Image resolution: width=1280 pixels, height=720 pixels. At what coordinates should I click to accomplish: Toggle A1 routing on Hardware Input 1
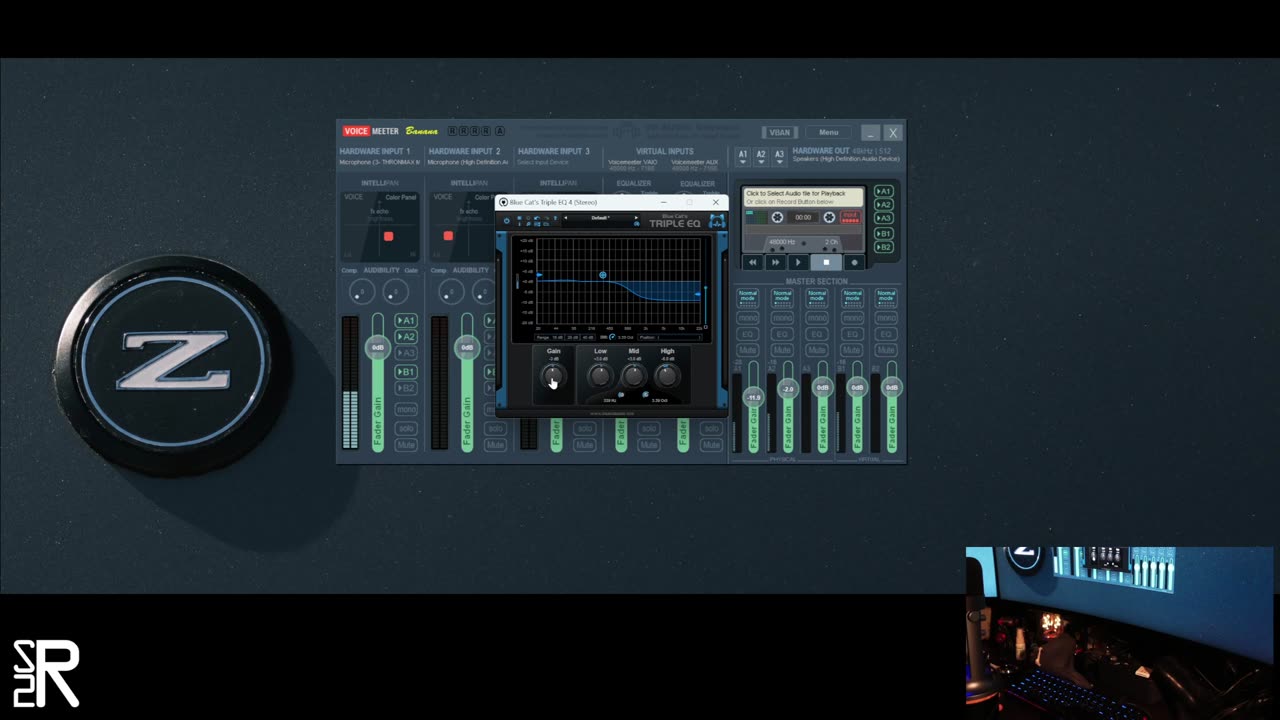coord(406,320)
